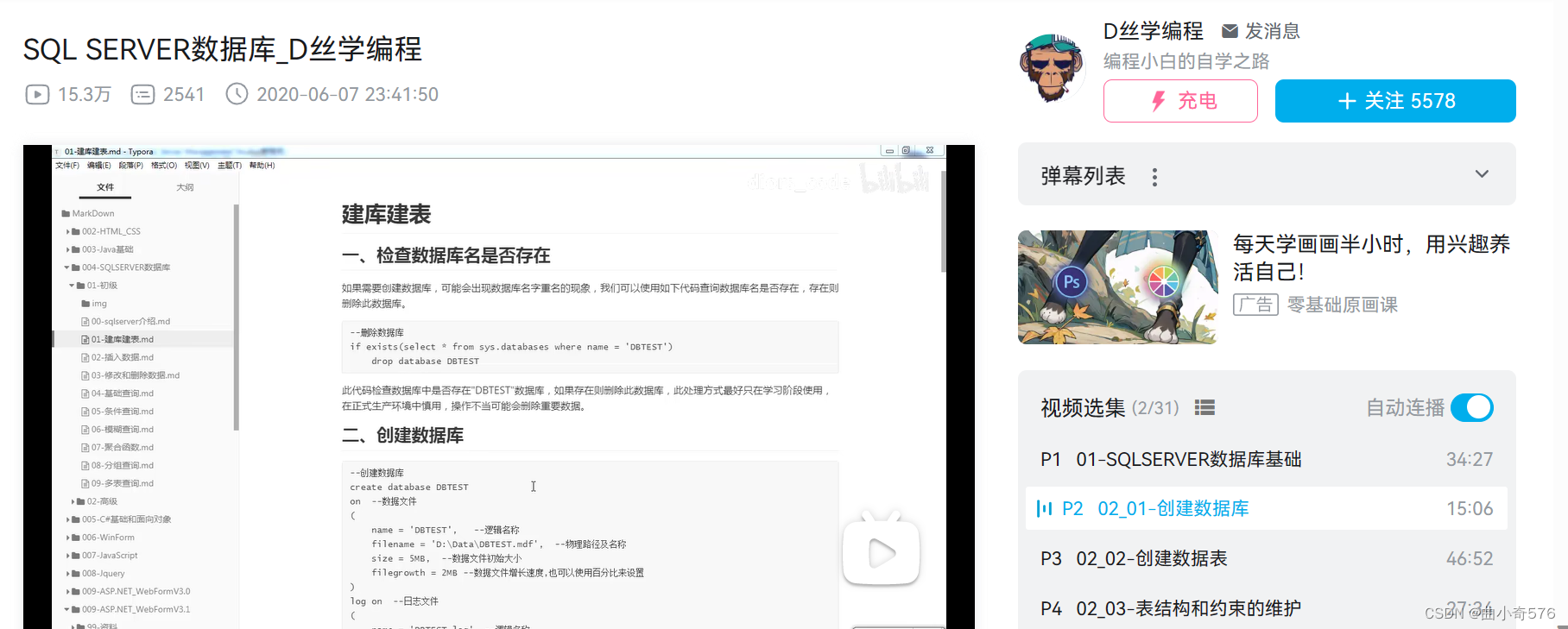Click the clock icon before the upload date
The width and height of the screenshot is (1568, 629).
(237, 94)
